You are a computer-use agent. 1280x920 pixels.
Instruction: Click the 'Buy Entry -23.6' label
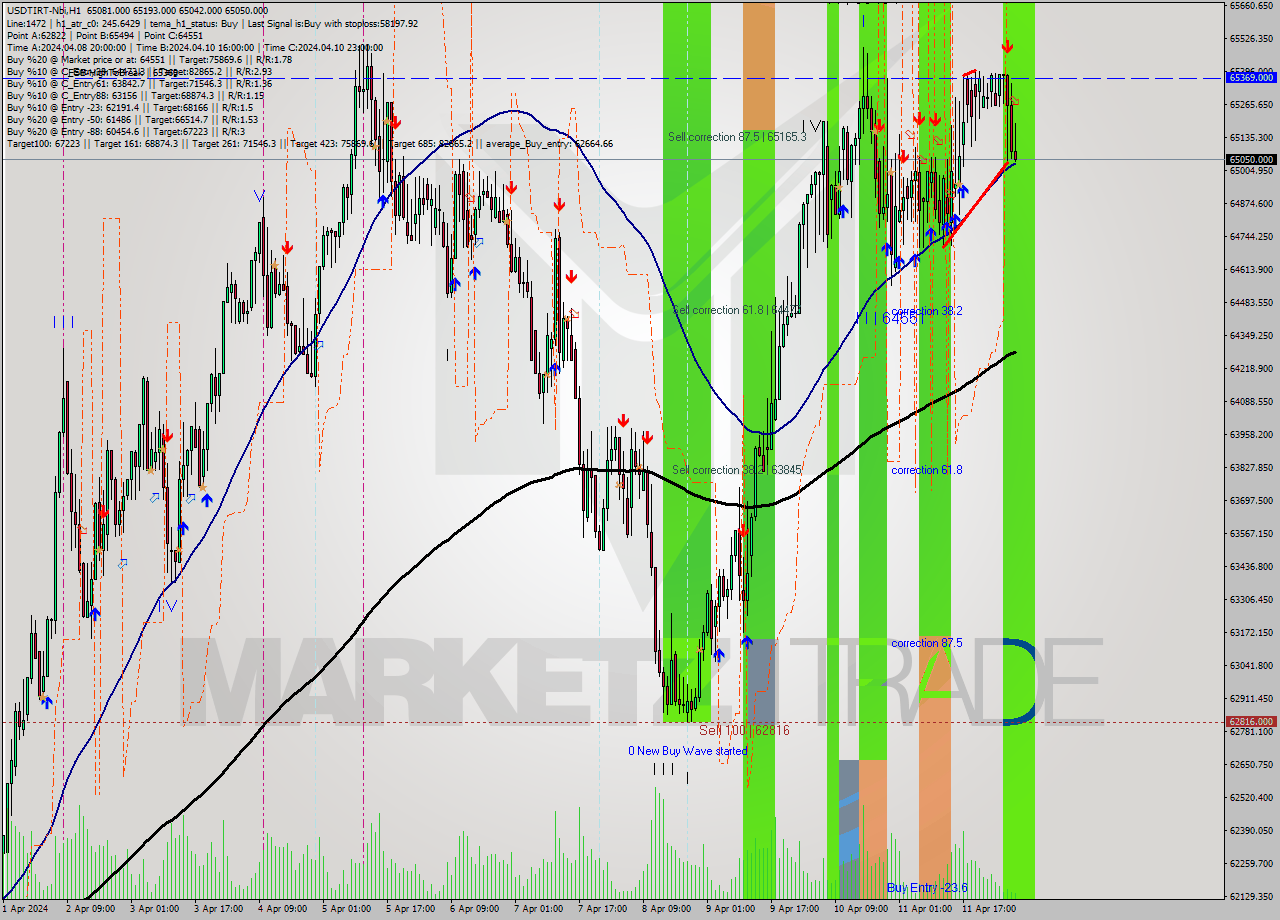927,888
